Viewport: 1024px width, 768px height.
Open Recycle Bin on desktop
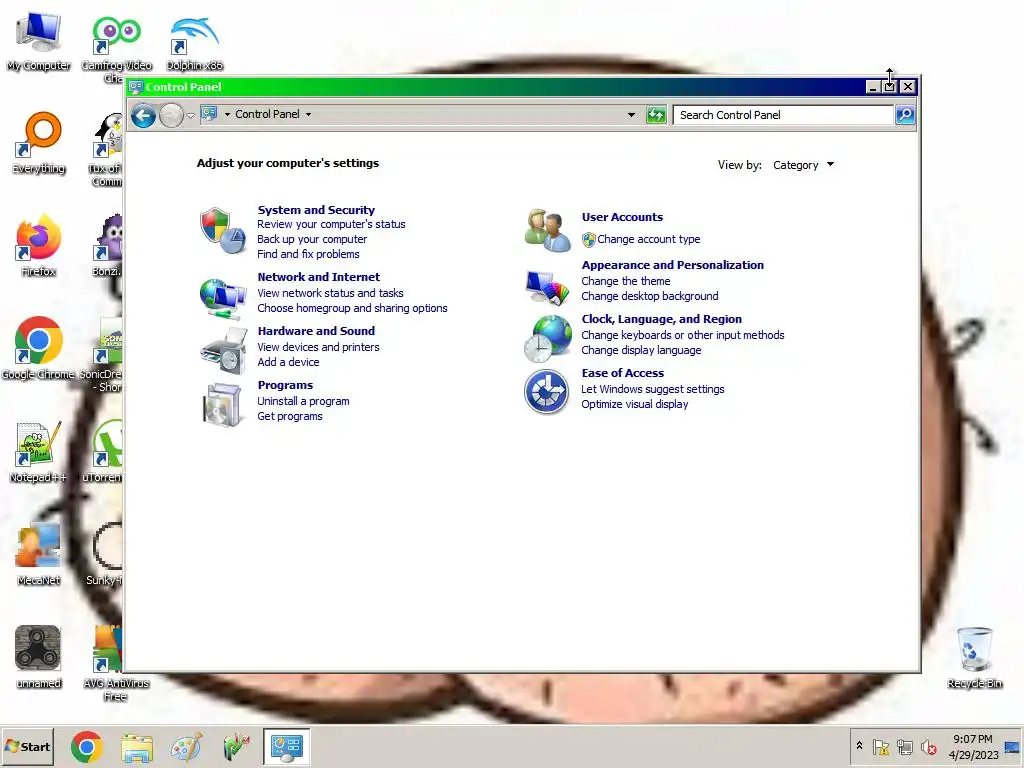(974, 658)
